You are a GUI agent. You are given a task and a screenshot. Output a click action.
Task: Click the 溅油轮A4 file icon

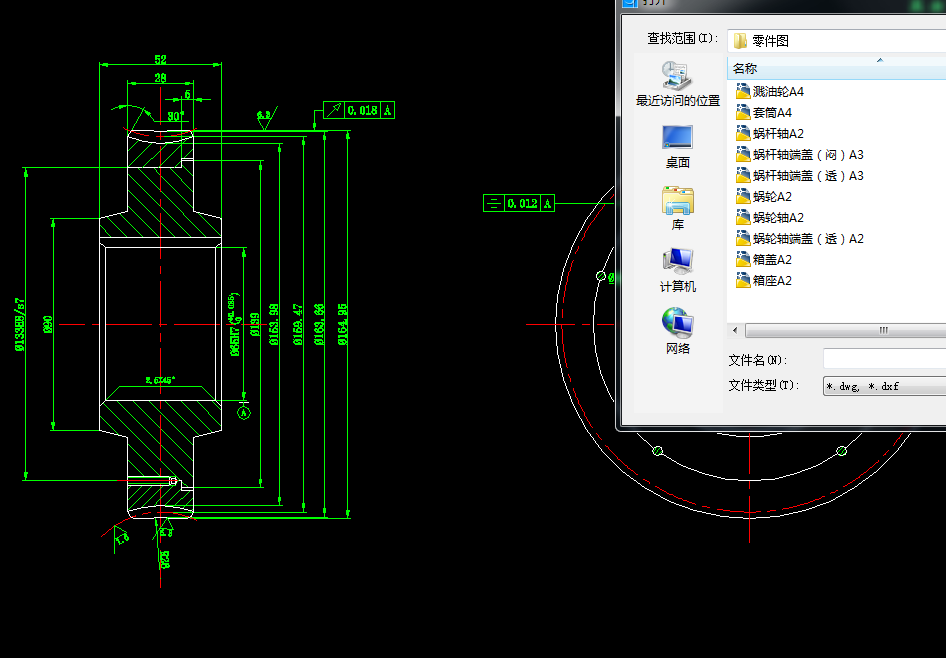tap(743, 92)
